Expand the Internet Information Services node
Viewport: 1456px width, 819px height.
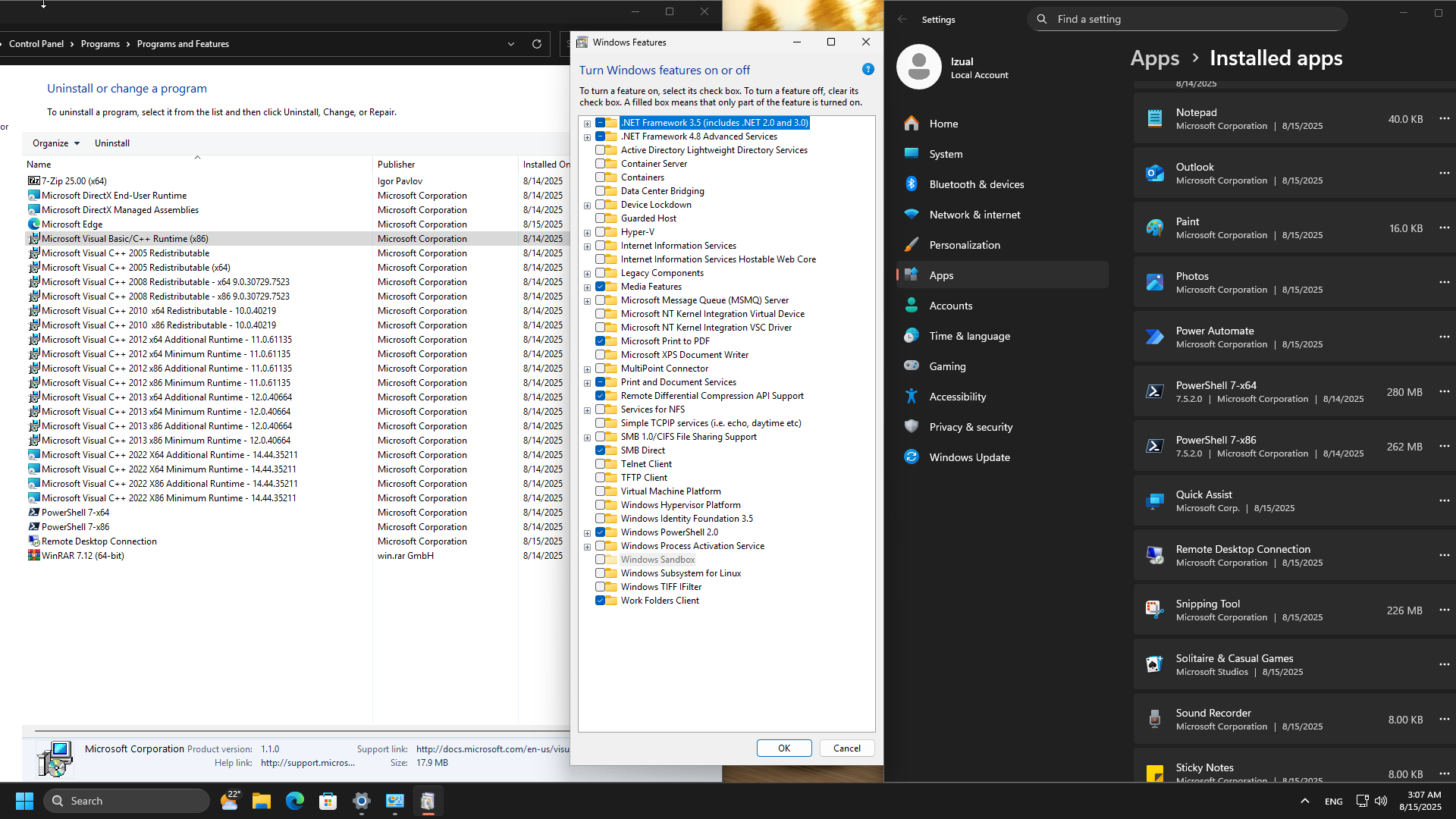pyautogui.click(x=587, y=246)
